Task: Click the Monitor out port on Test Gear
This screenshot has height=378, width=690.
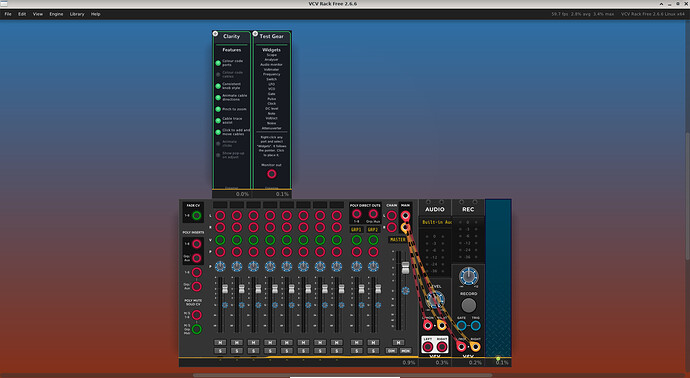Action: (272, 174)
